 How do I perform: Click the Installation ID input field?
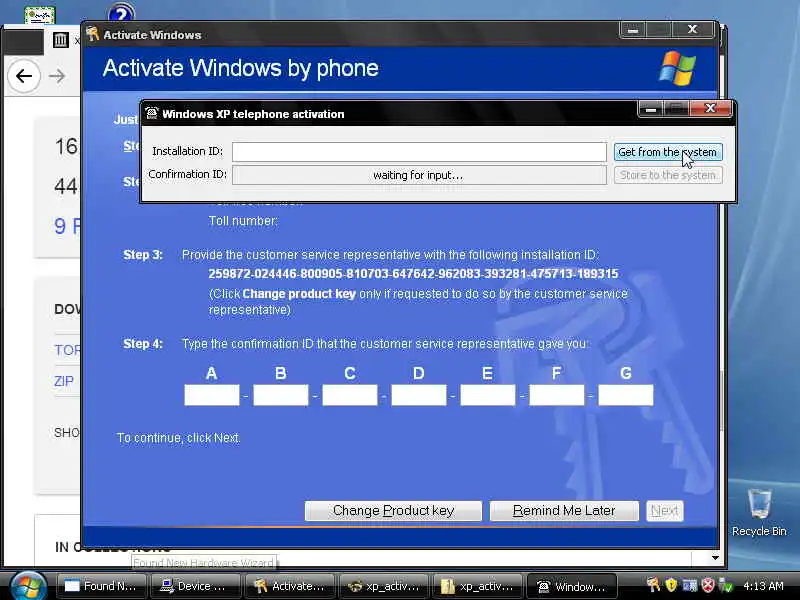pyautogui.click(x=419, y=152)
